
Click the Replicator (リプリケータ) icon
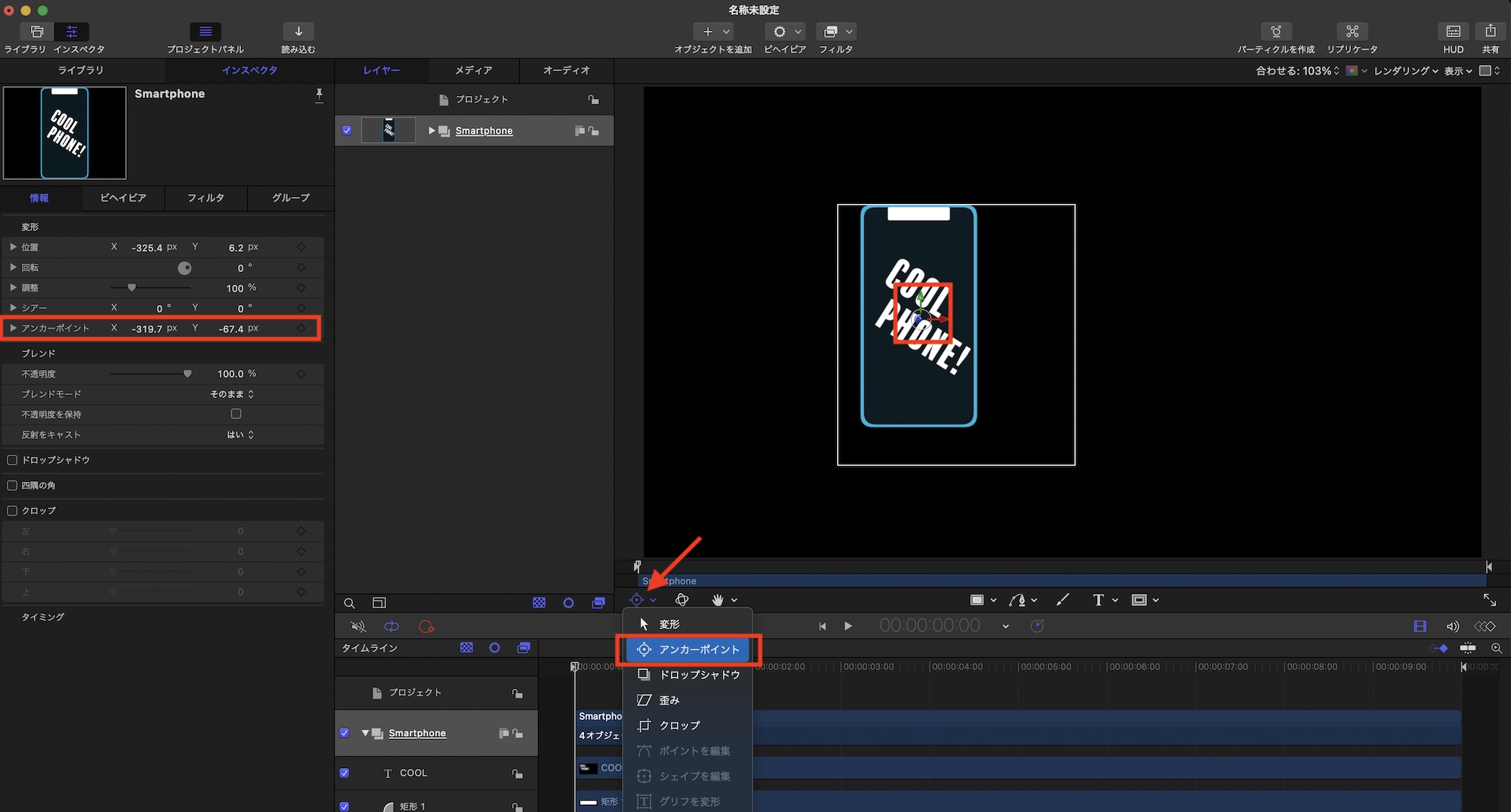1352,32
